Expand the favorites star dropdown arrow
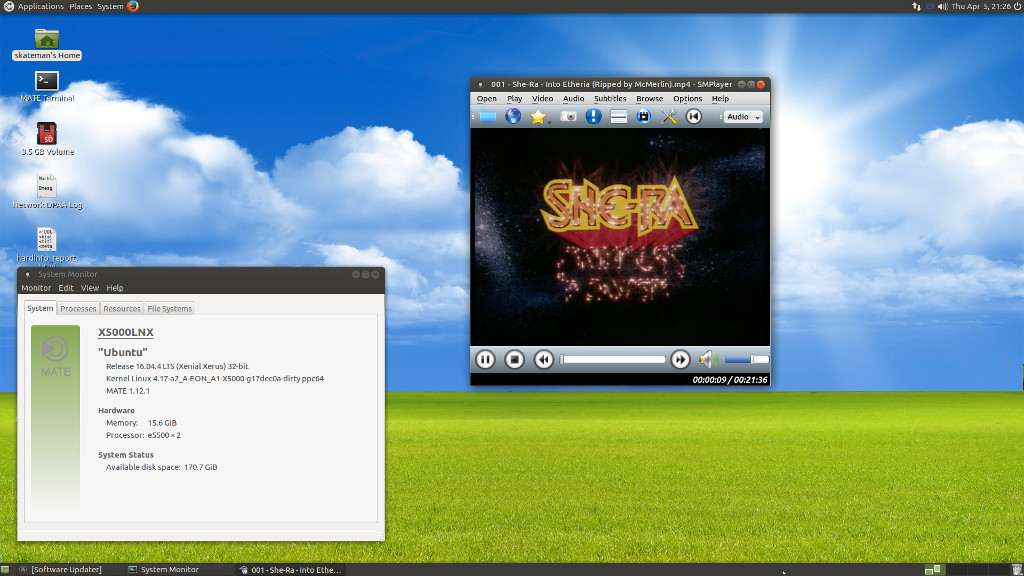The image size is (1024, 576). pyautogui.click(x=550, y=121)
